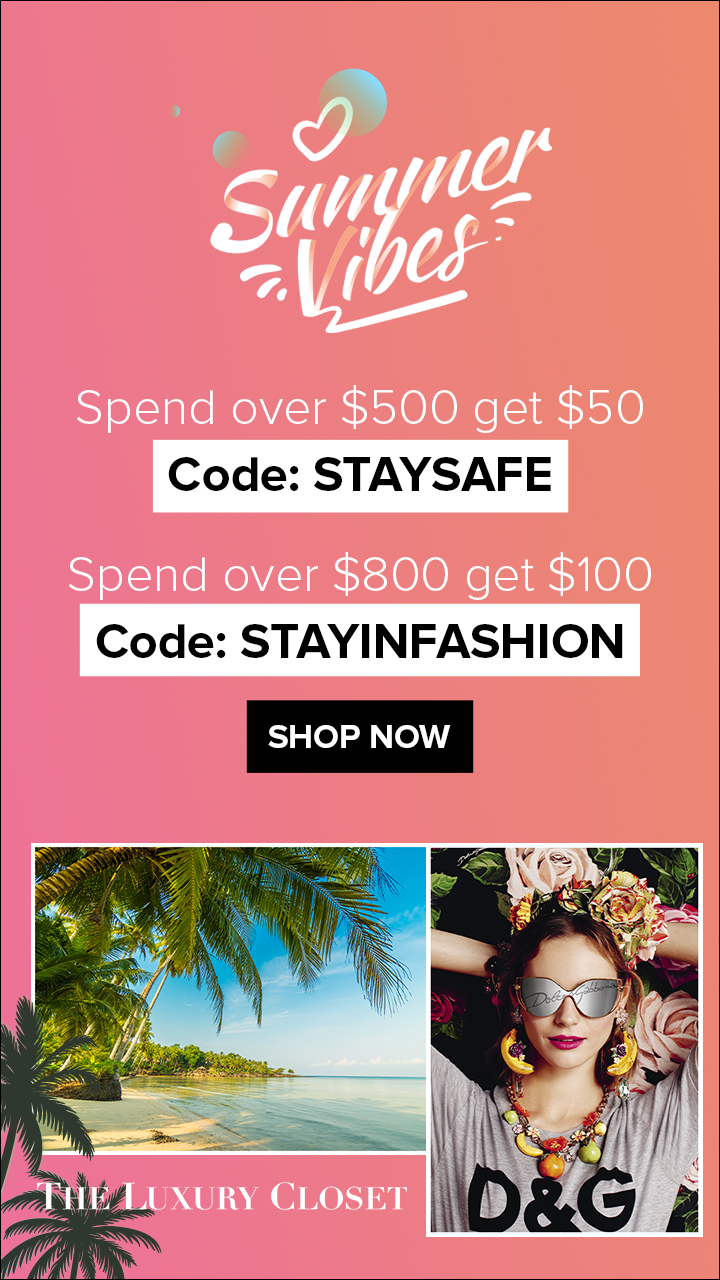The image size is (720, 1280).
Task: Open the tropical beach photo
Action: point(230,999)
